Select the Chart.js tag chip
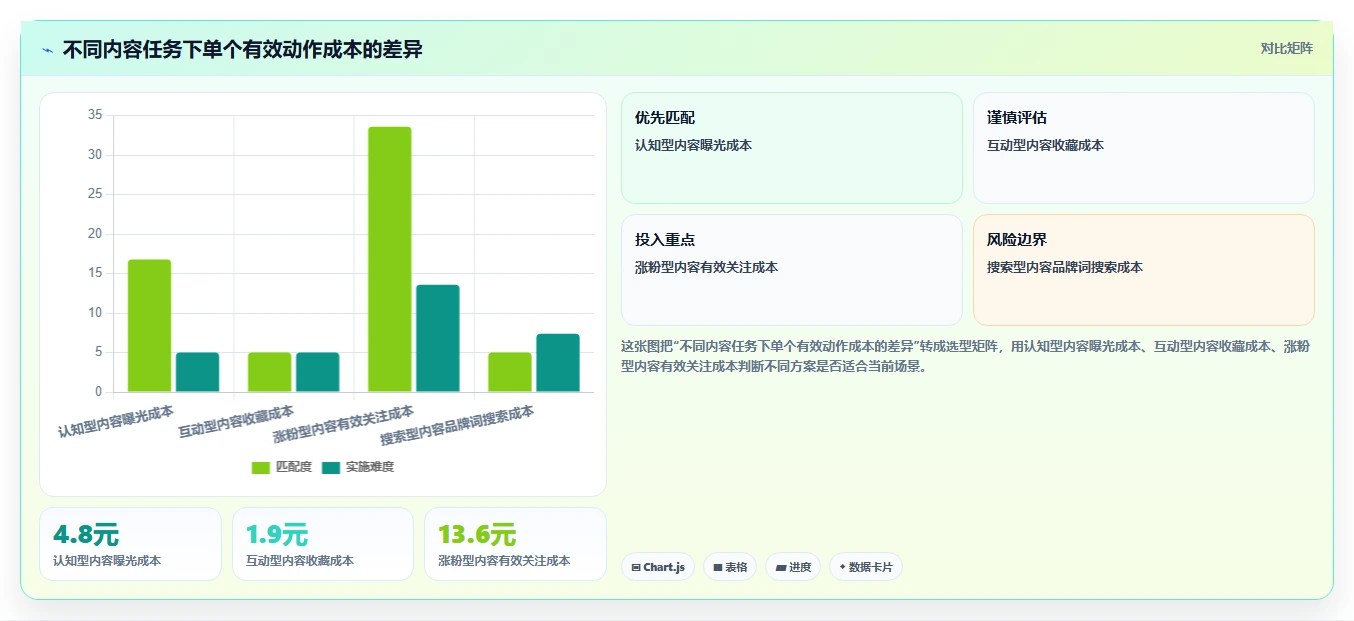The width and height of the screenshot is (1354, 621). [657, 567]
